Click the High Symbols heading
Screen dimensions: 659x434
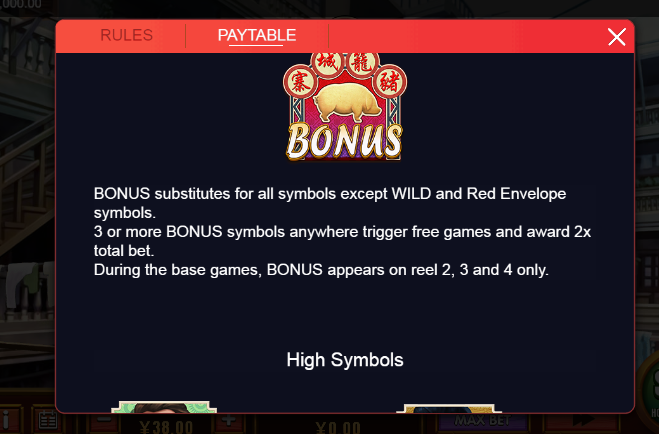[345, 360]
